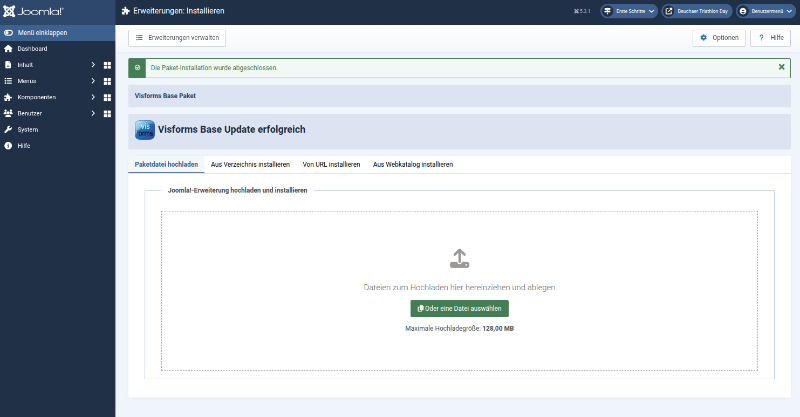Select the Paketdatei hochladen tab
Image resolution: width=800 pixels, height=417 pixels.
(166, 164)
